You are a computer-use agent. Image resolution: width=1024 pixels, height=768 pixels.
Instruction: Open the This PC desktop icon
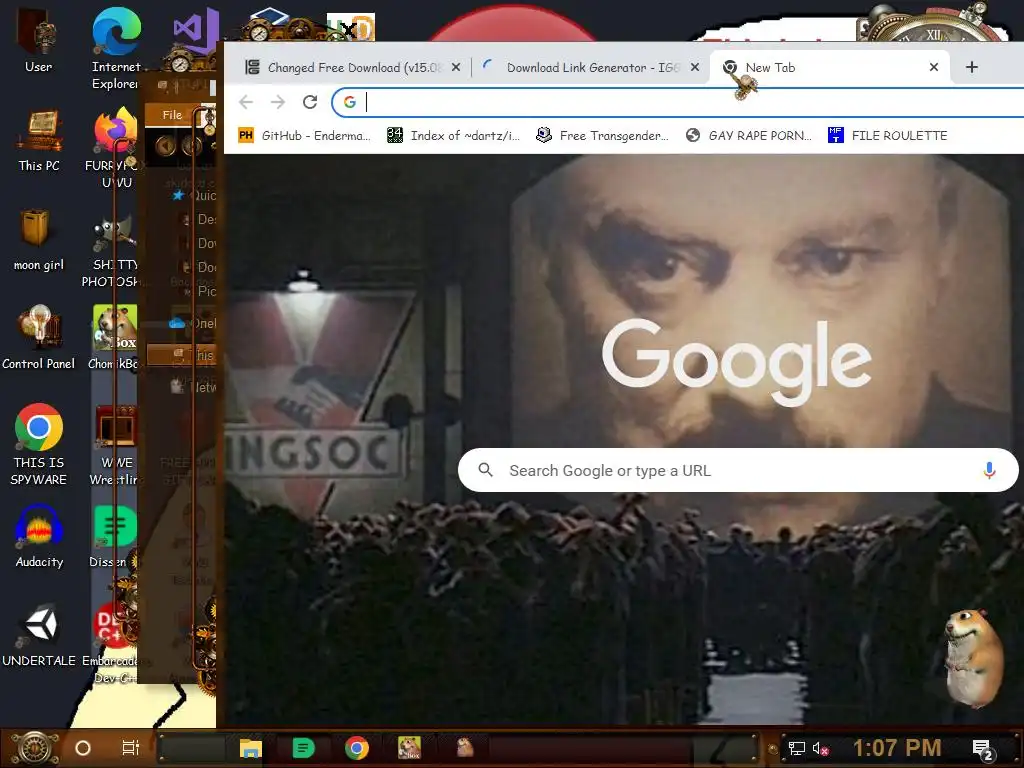point(39,141)
